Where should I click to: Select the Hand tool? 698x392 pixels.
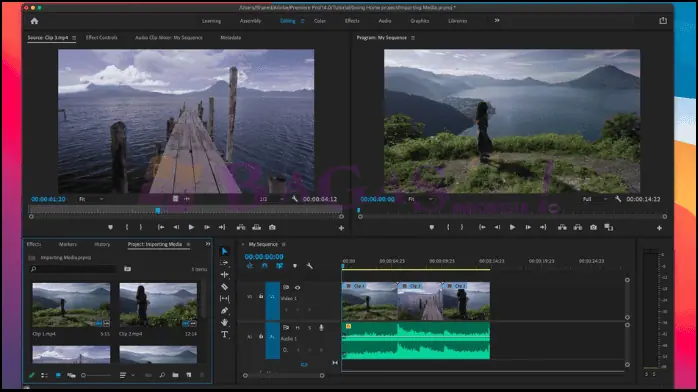(x=224, y=322)
